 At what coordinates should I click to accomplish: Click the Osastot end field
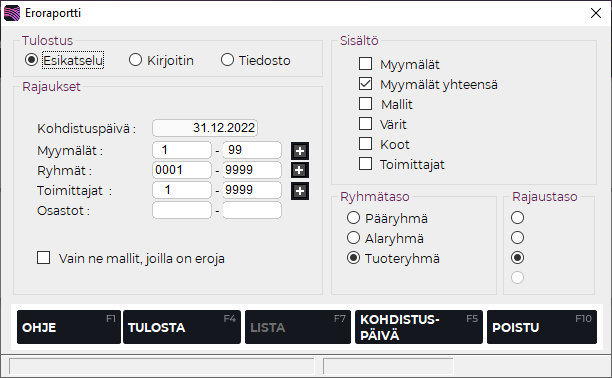click(252, 210)
